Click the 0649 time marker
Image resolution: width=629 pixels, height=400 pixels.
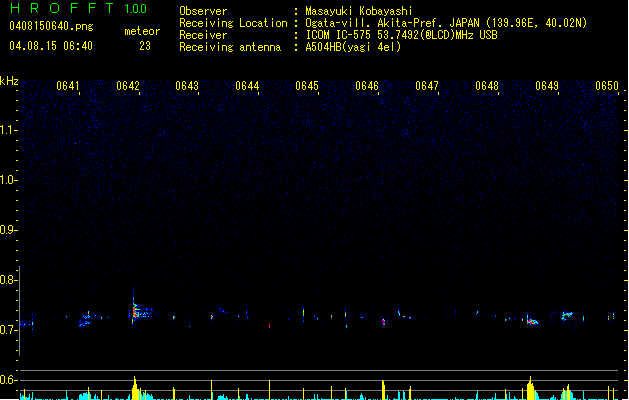pyautogui.click(x=547, y=86)
